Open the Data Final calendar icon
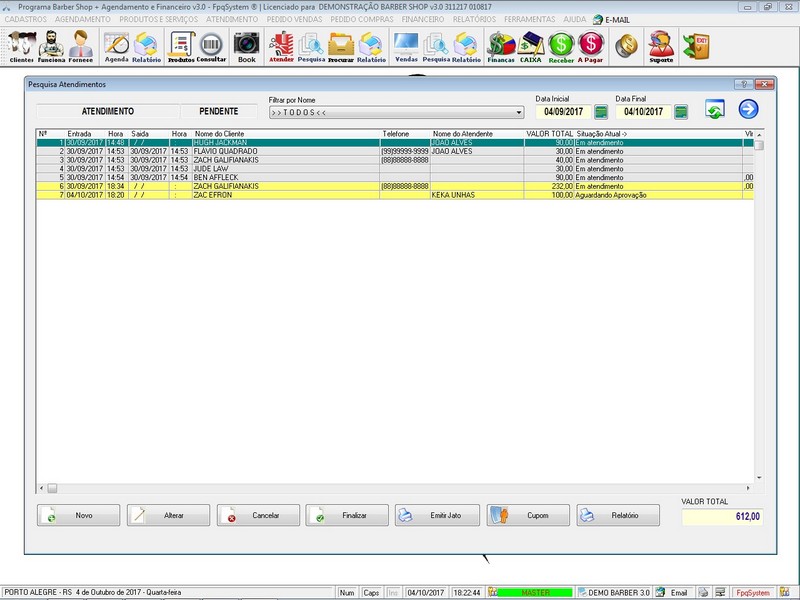Viewport: 800px width, 600px height. [x=681, y=112]
